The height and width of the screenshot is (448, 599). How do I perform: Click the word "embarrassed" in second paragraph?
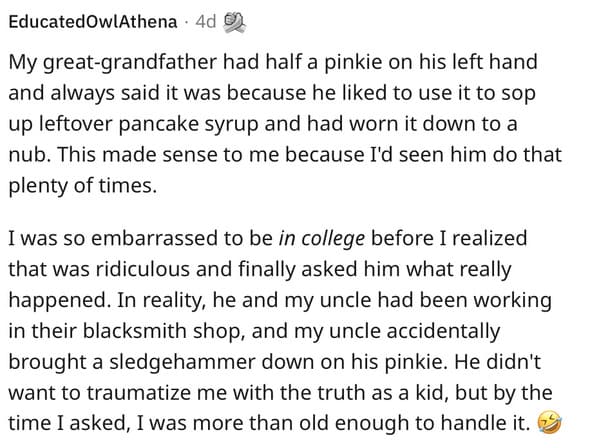155,238
